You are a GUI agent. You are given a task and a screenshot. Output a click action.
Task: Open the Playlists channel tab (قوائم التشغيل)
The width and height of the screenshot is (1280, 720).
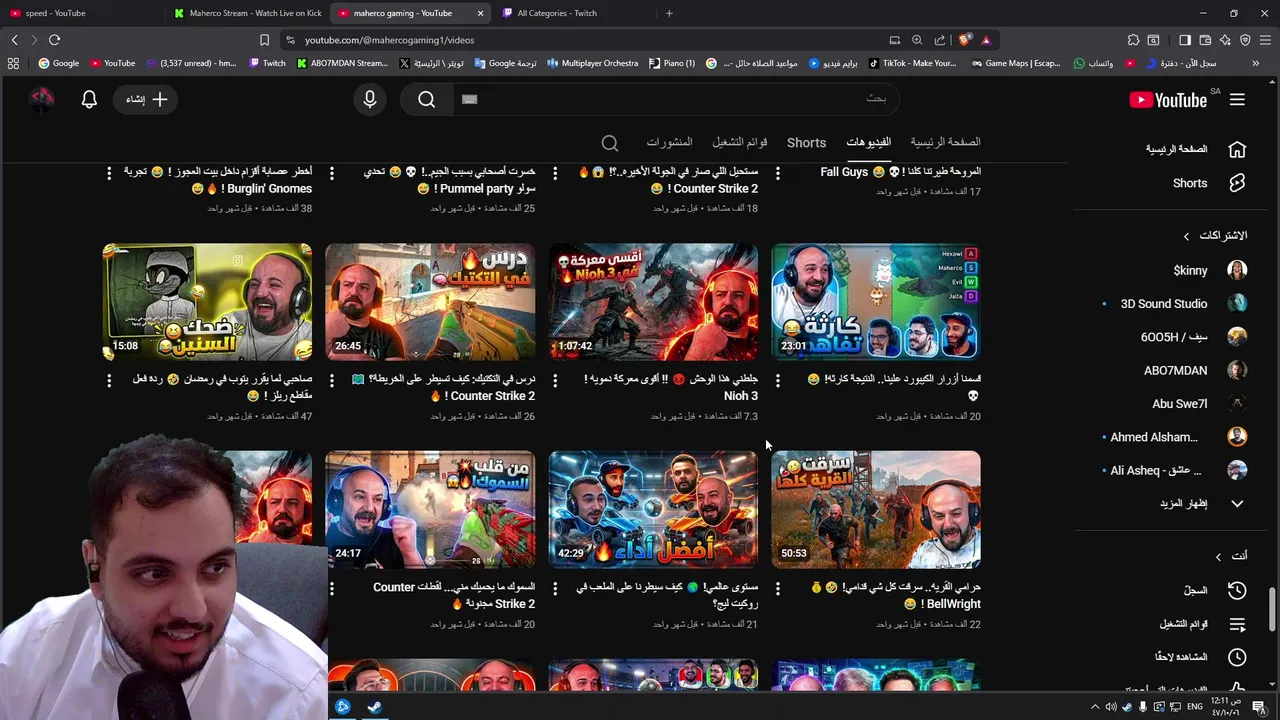click(739, 142)
